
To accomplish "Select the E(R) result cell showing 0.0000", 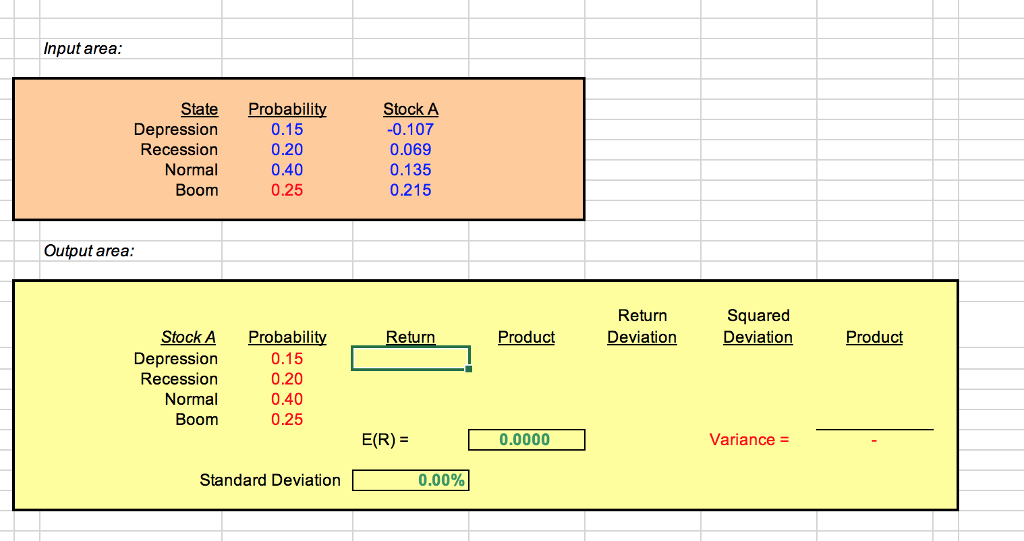I will point(526,440).
